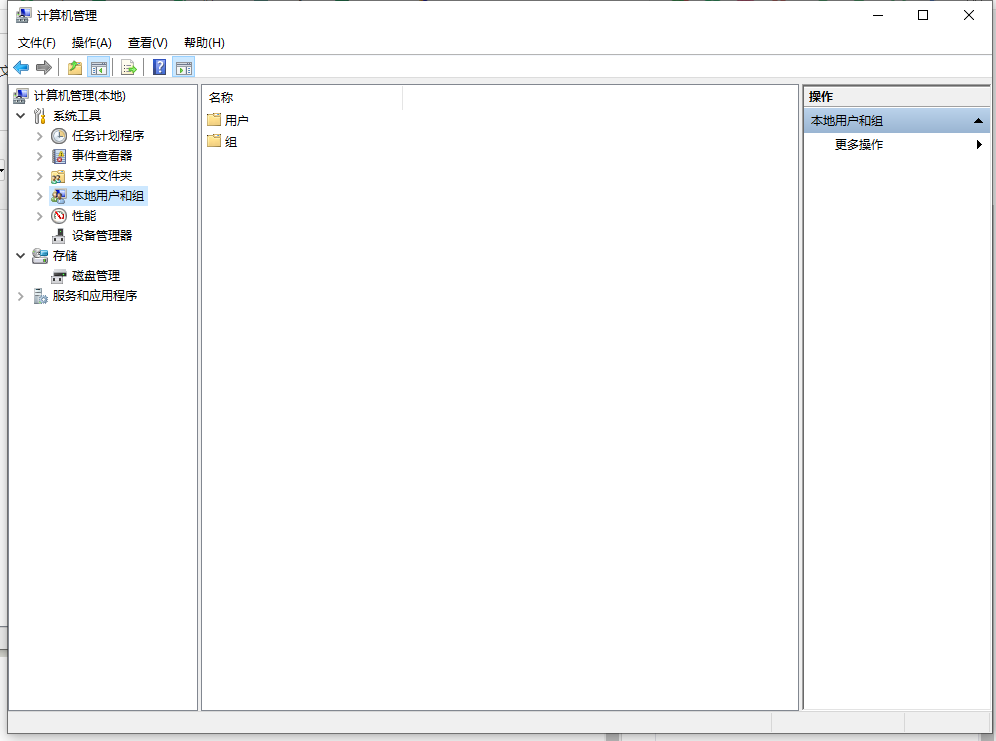Select the 组 folder in the list

[x=230, y=142]
